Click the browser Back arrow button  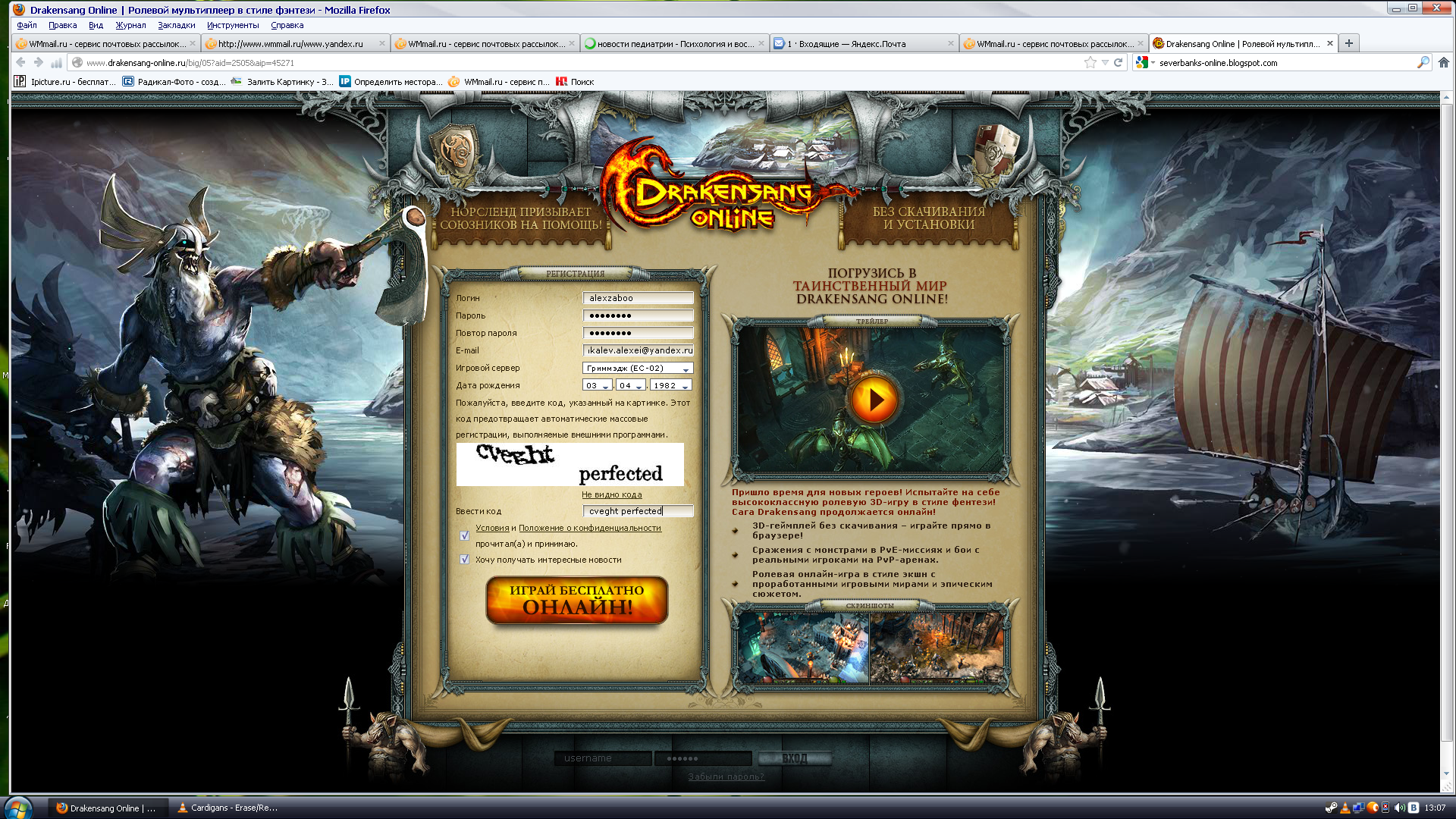[20, 63]
